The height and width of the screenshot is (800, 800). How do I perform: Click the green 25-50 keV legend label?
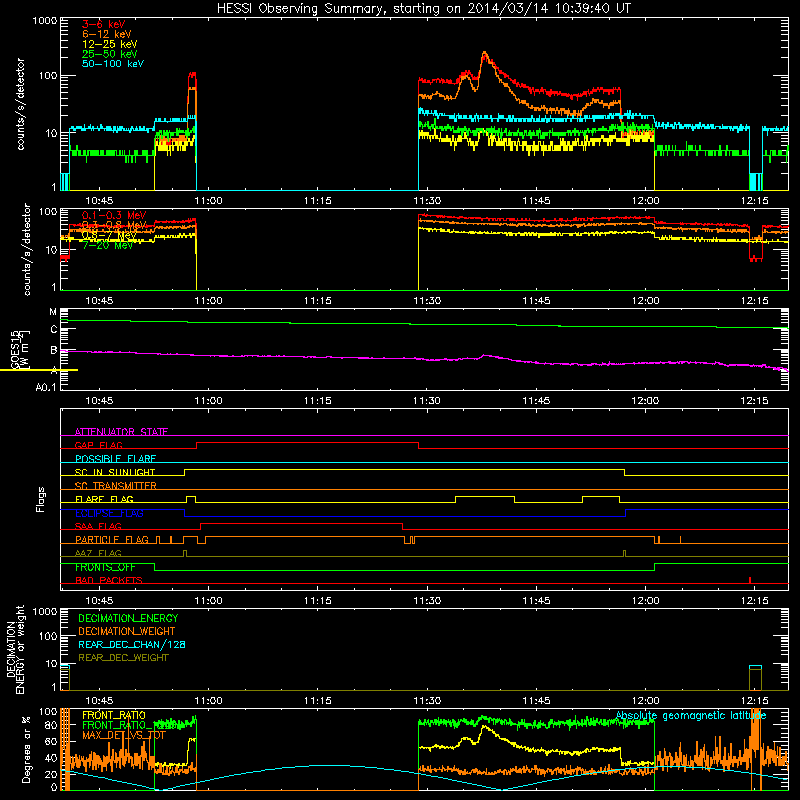click(110, 54)
